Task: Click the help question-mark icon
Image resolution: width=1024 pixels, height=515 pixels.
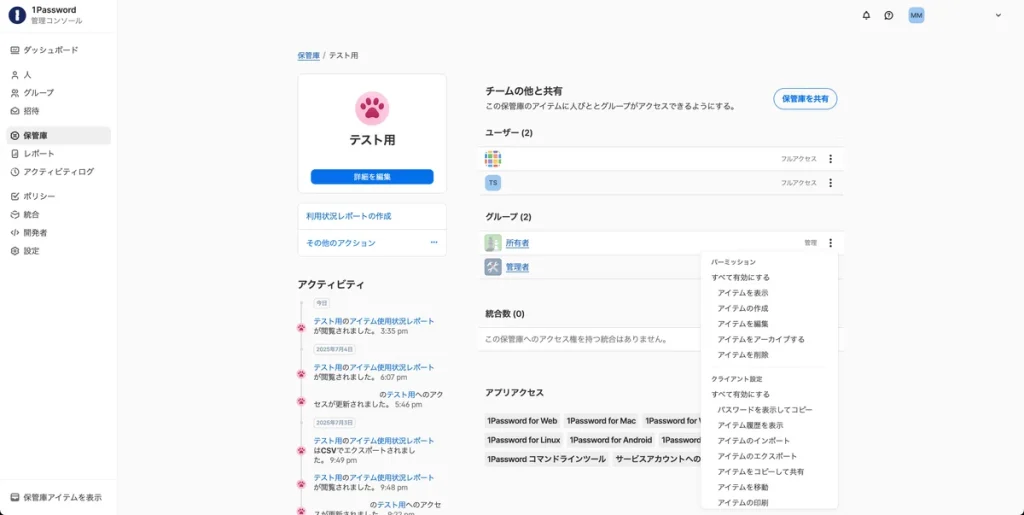Action: [888, 15]
